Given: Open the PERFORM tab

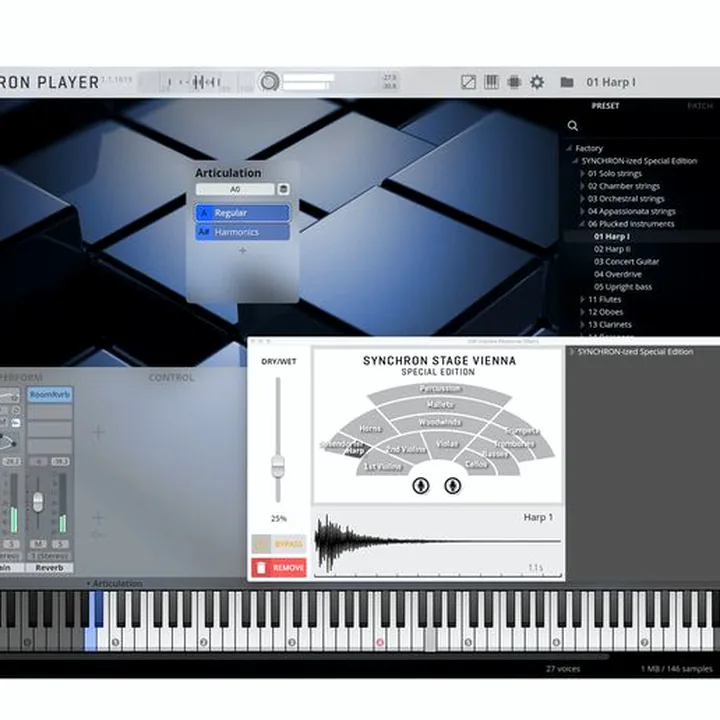Looking at the screenshot, I should [x=21, y=378].
